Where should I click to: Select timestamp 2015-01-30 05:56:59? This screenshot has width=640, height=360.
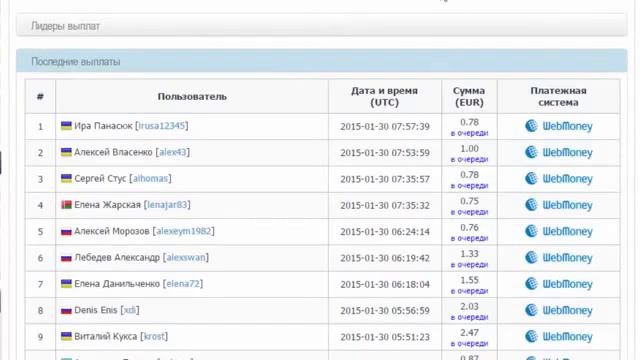385,311
